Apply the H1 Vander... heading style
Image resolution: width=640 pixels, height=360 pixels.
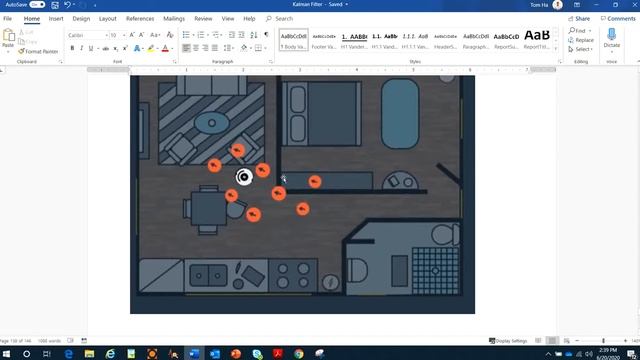(x=354, y=40)
